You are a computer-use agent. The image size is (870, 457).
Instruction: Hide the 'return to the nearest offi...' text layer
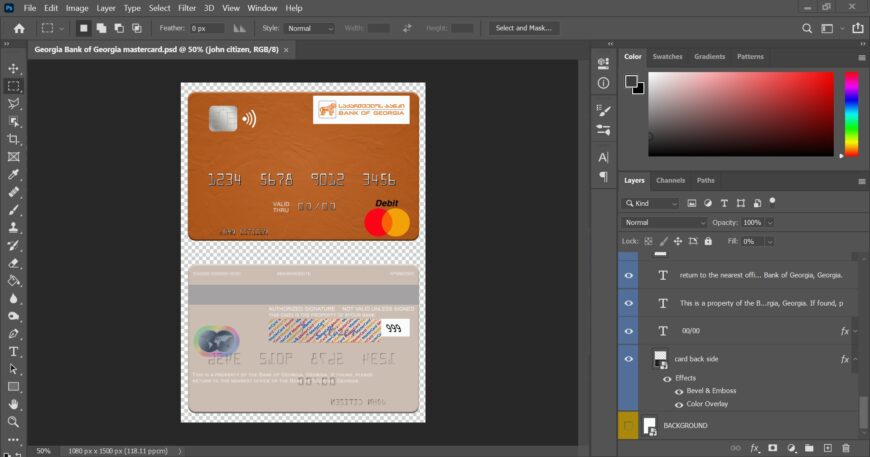629,276
